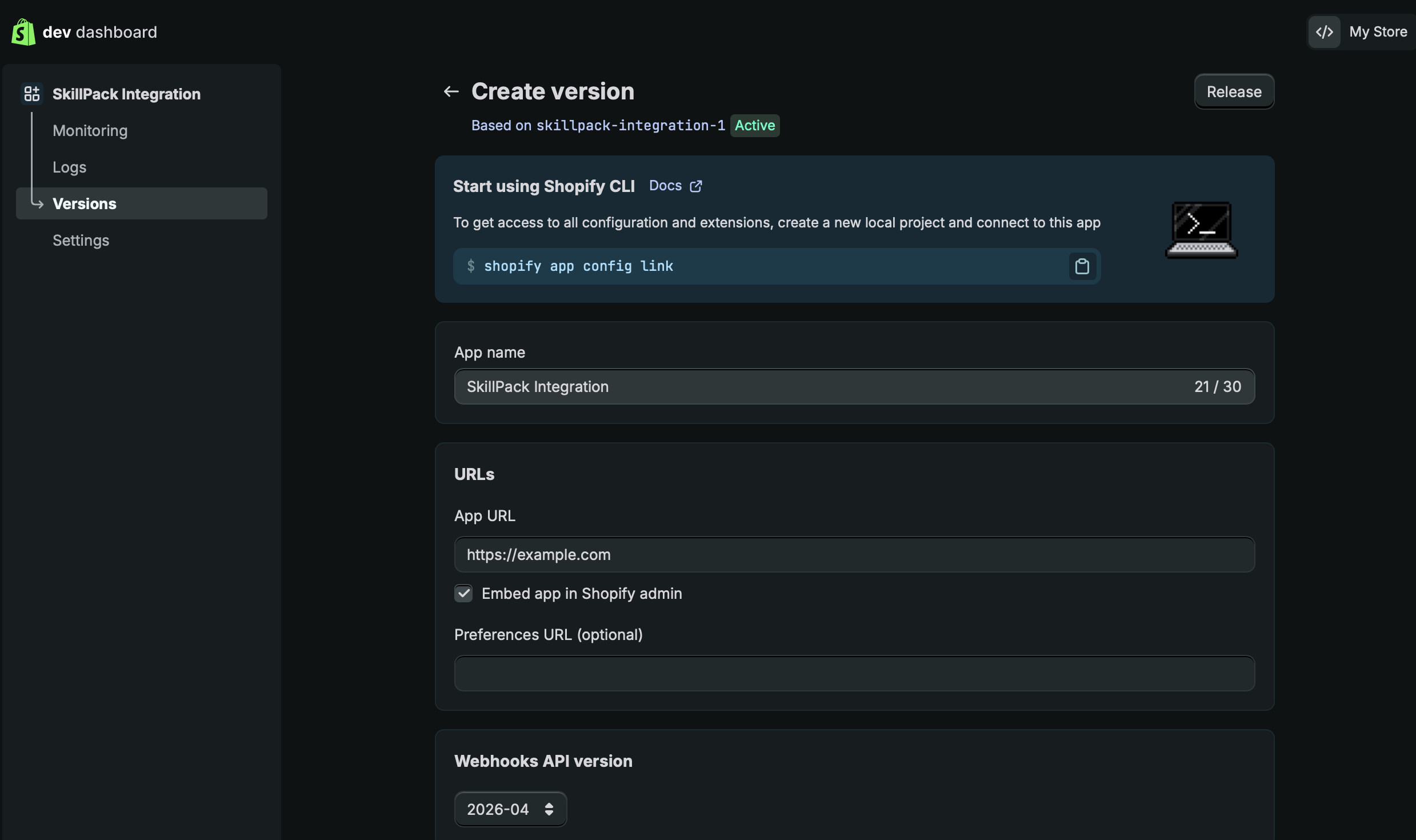The height and width of the screenshot is (840, 1416).
Task: Click the SkillPack Integration sidebar heading
Action: point(127,94)
